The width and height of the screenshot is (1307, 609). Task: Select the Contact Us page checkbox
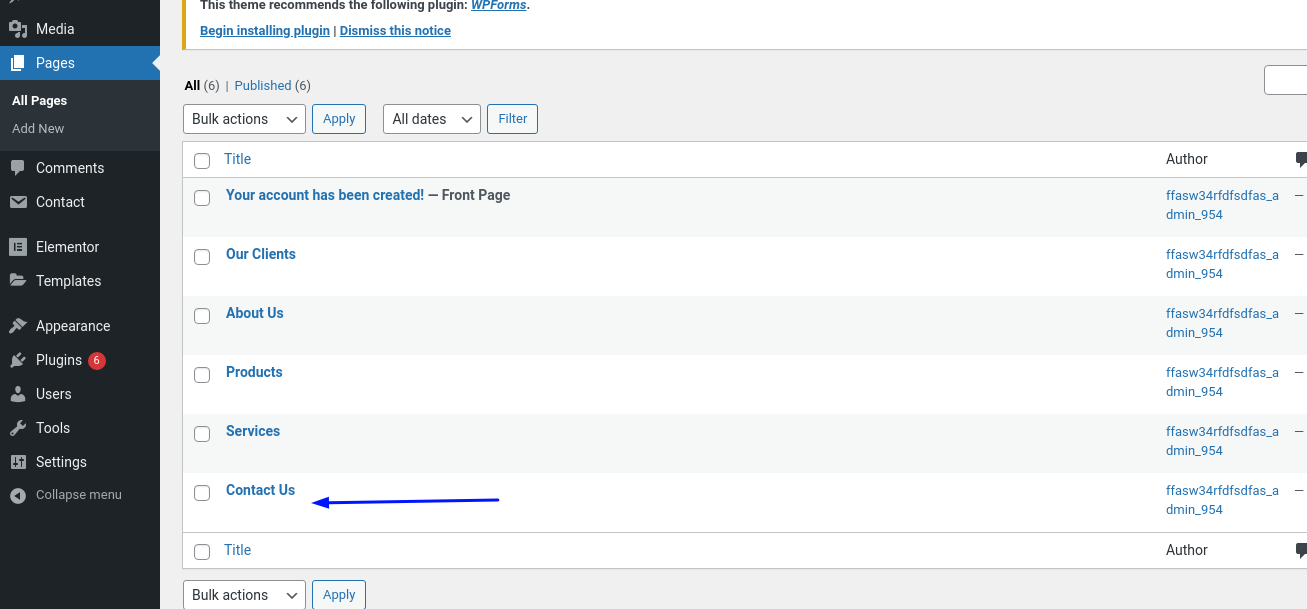click(202, 493)
